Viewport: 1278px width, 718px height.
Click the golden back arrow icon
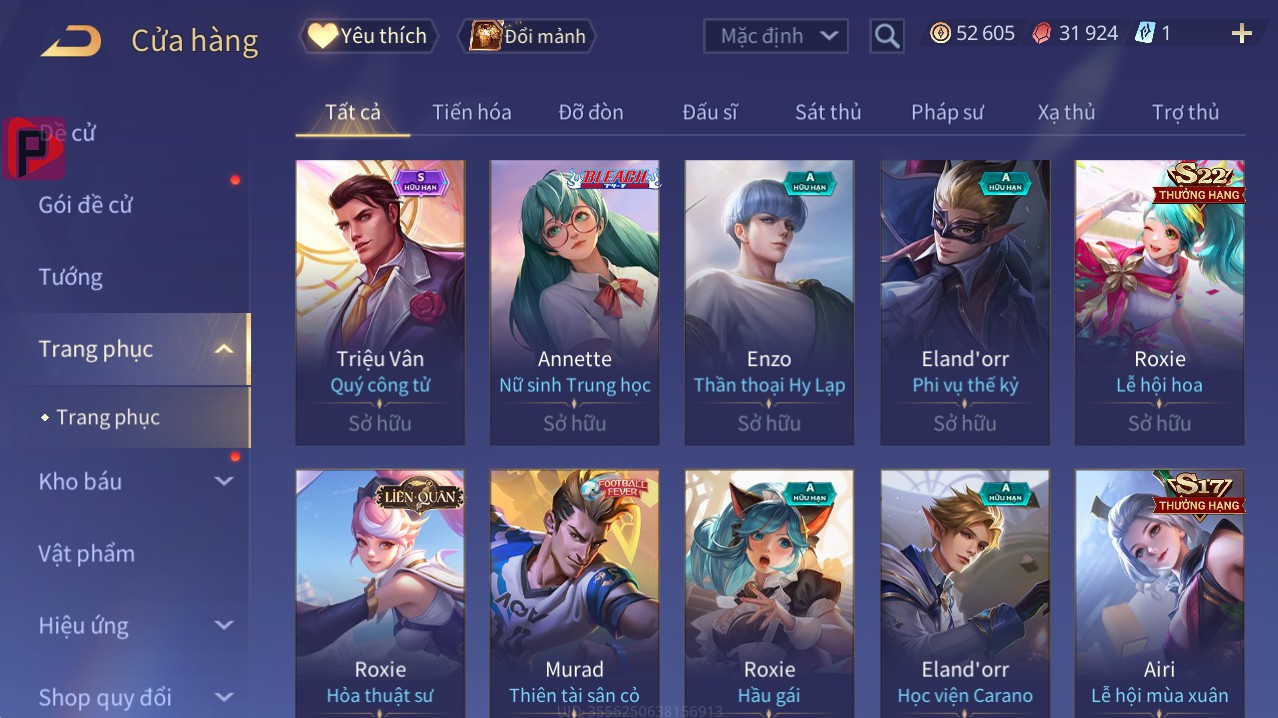pyautogui.click(x=71, y=41)
